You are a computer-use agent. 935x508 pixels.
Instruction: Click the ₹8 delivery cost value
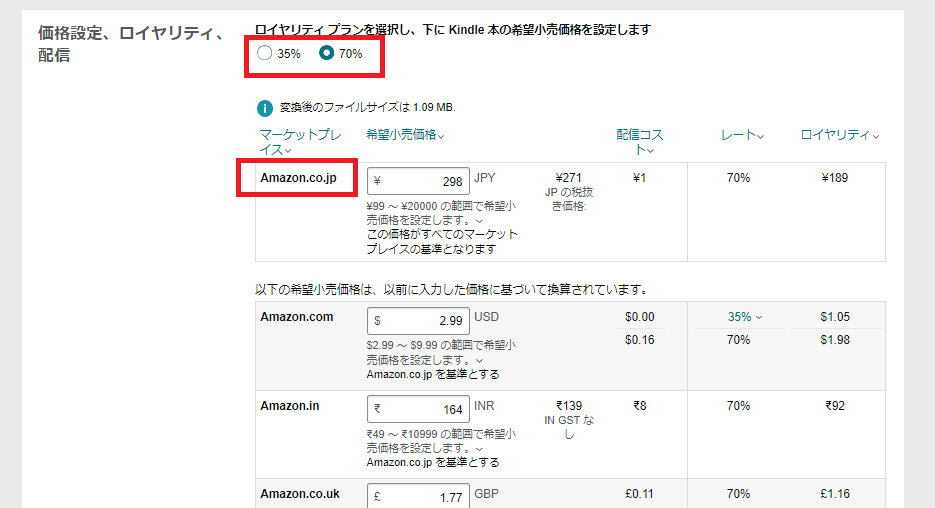coord(639,405)
